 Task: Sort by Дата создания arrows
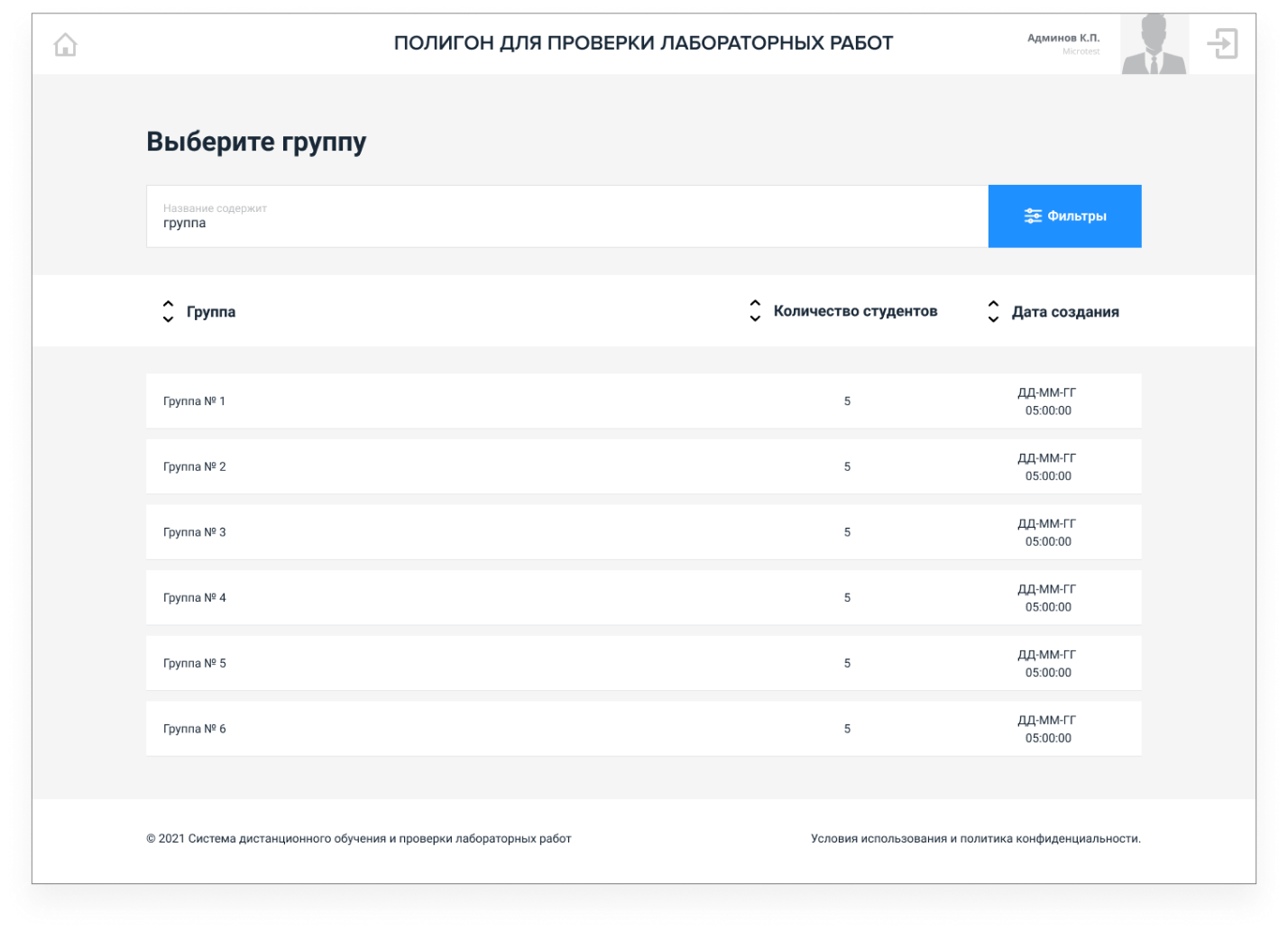pyautogui.click(x=993, y=312)
